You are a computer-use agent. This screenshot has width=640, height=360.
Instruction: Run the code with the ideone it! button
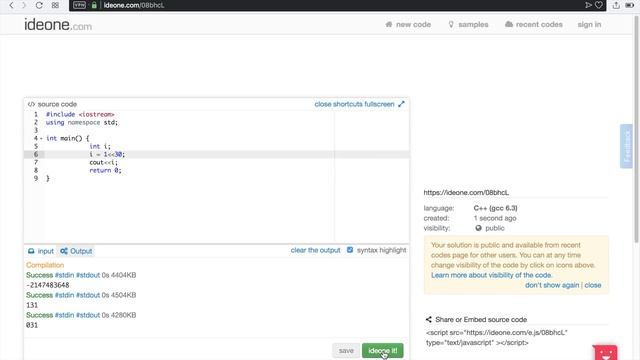click(382, 351)
